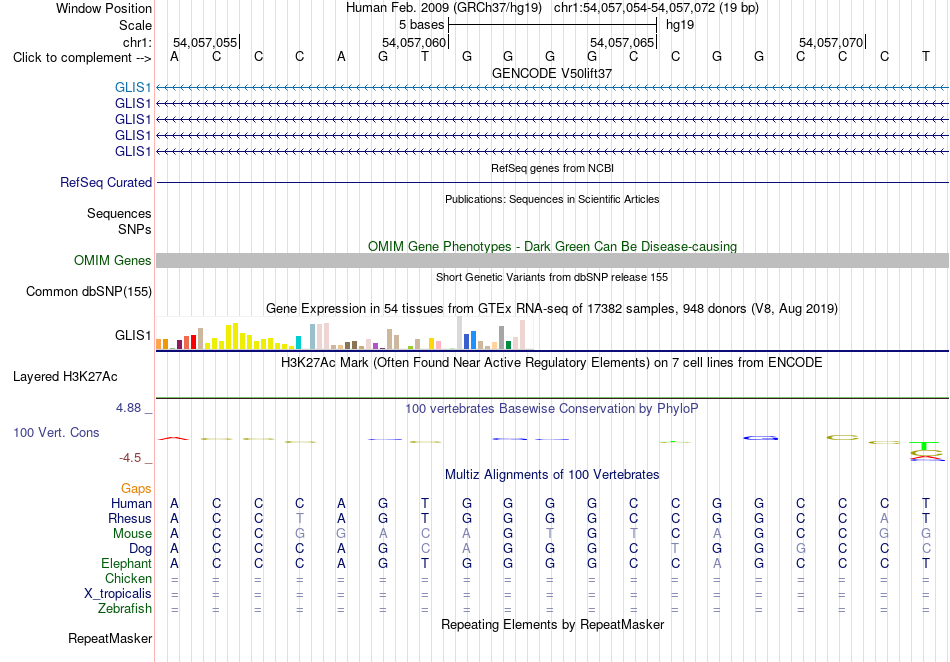Screen dimensions: 950x662
Task: Click the 4.88 conservation scale maximum
Action: [x=128, y=408]
